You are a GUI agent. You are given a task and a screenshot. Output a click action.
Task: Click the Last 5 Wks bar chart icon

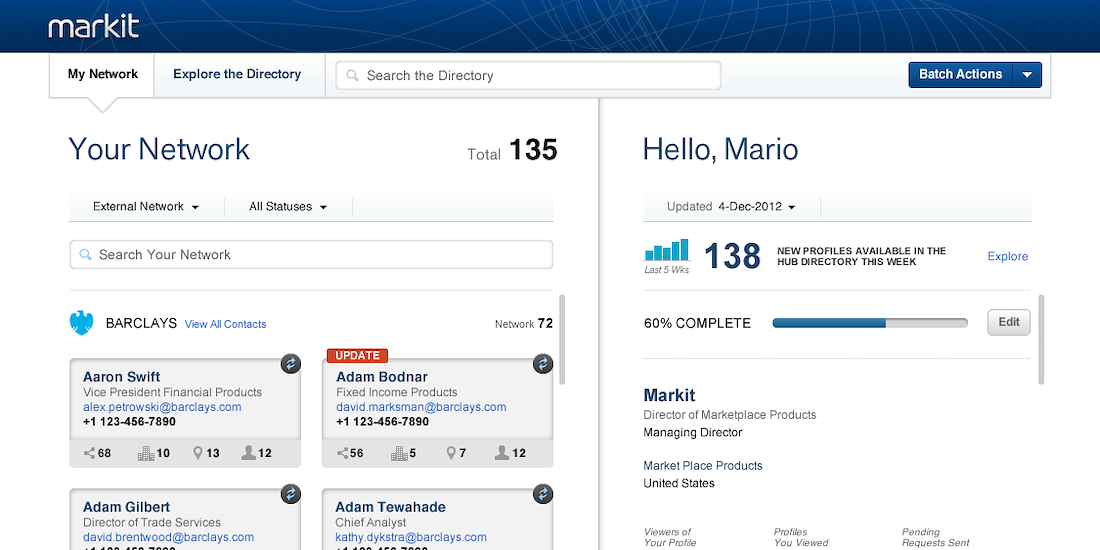667,250
